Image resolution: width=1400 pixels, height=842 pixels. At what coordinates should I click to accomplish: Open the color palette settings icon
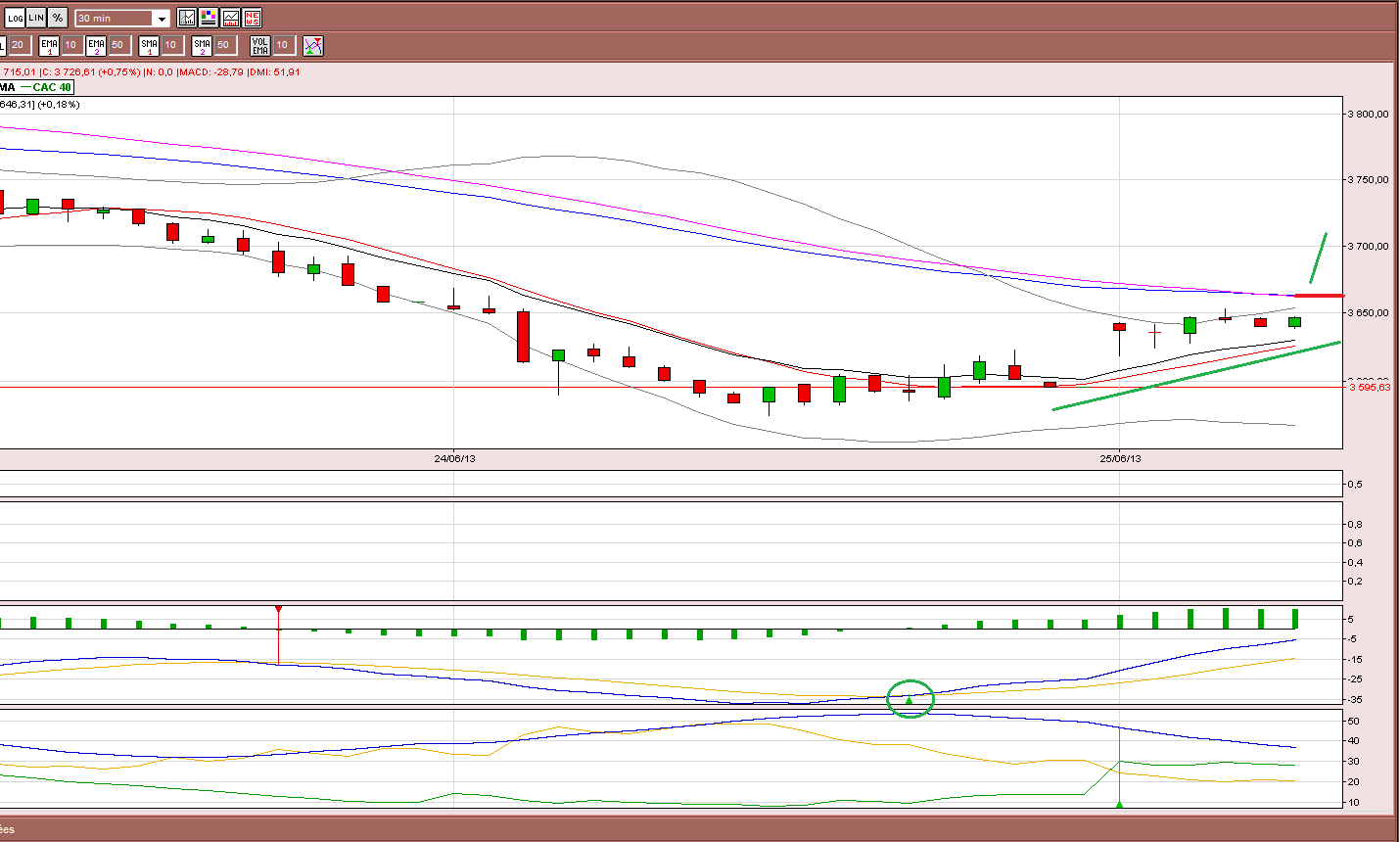click(x=209, y=18)
